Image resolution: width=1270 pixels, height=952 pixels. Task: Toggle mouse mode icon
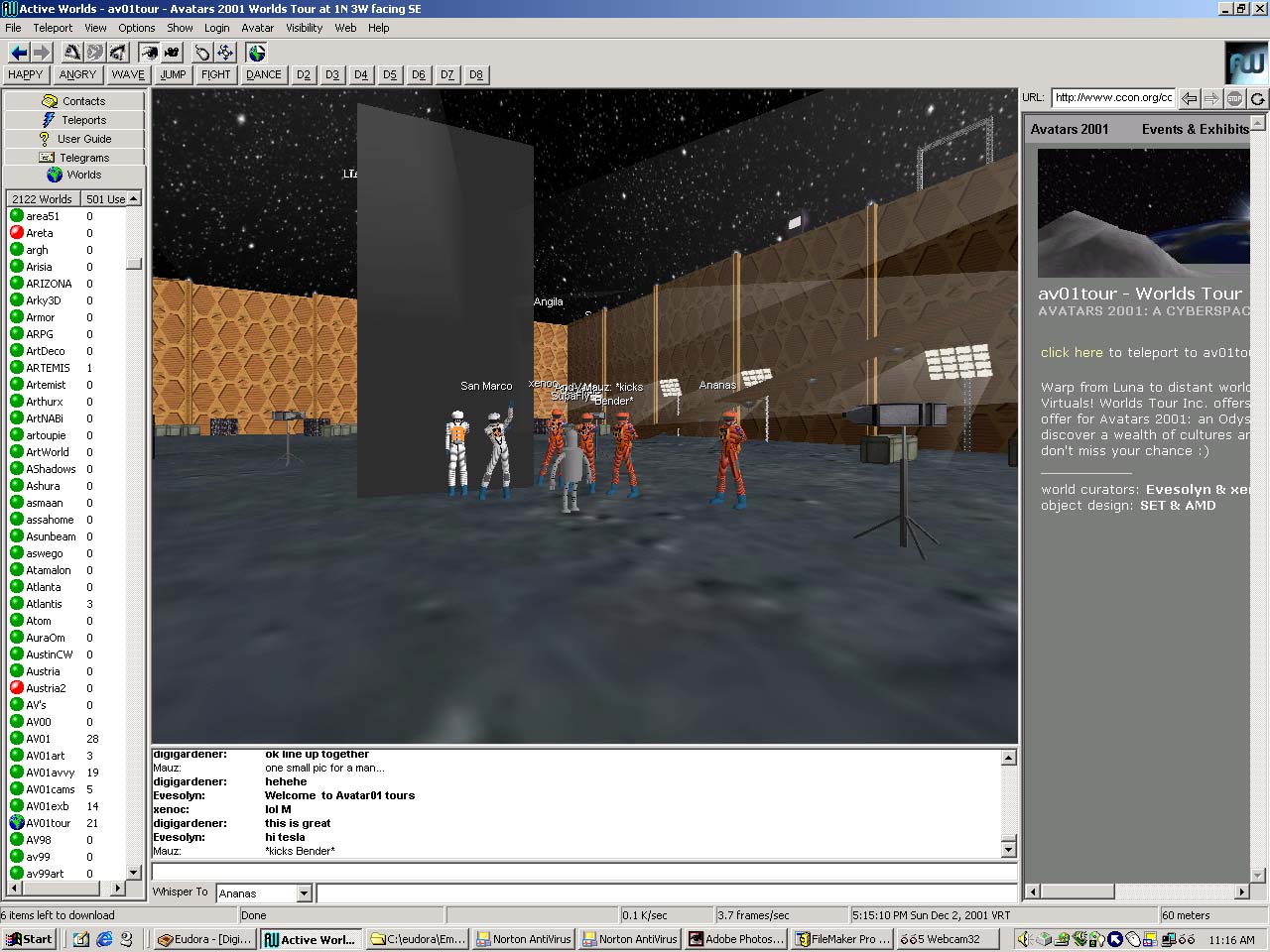pos(202,53)
